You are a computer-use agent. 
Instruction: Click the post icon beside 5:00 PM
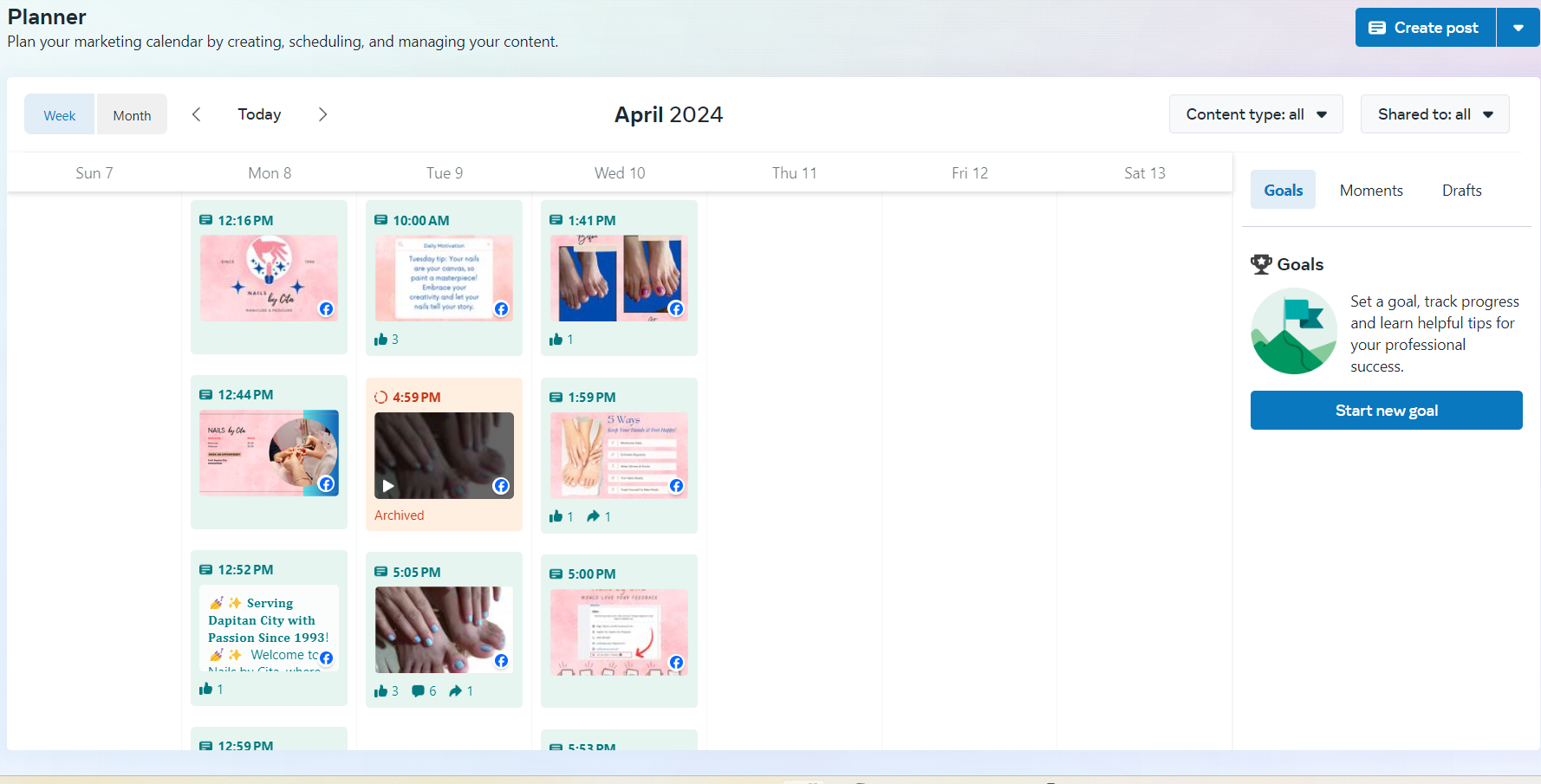[556, 573]
